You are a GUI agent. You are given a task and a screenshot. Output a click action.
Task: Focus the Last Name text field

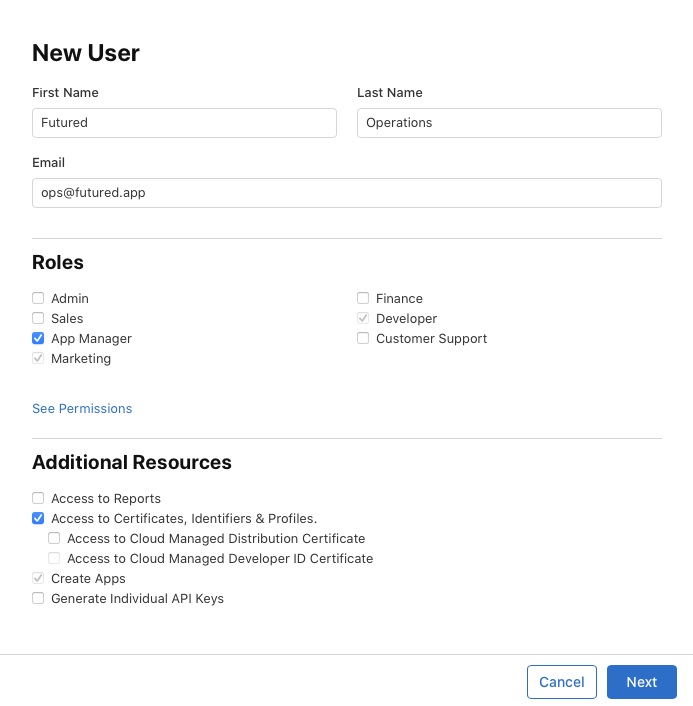[509, 123]
